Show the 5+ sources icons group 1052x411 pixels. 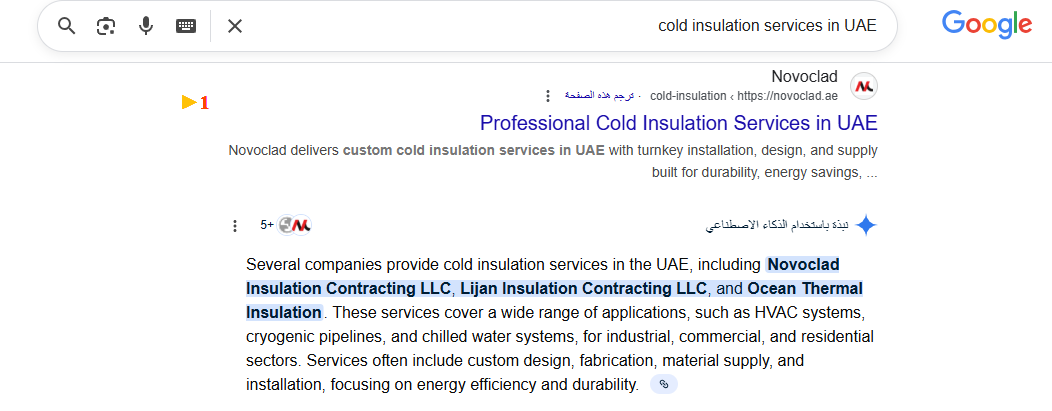[x=286, y=225]
